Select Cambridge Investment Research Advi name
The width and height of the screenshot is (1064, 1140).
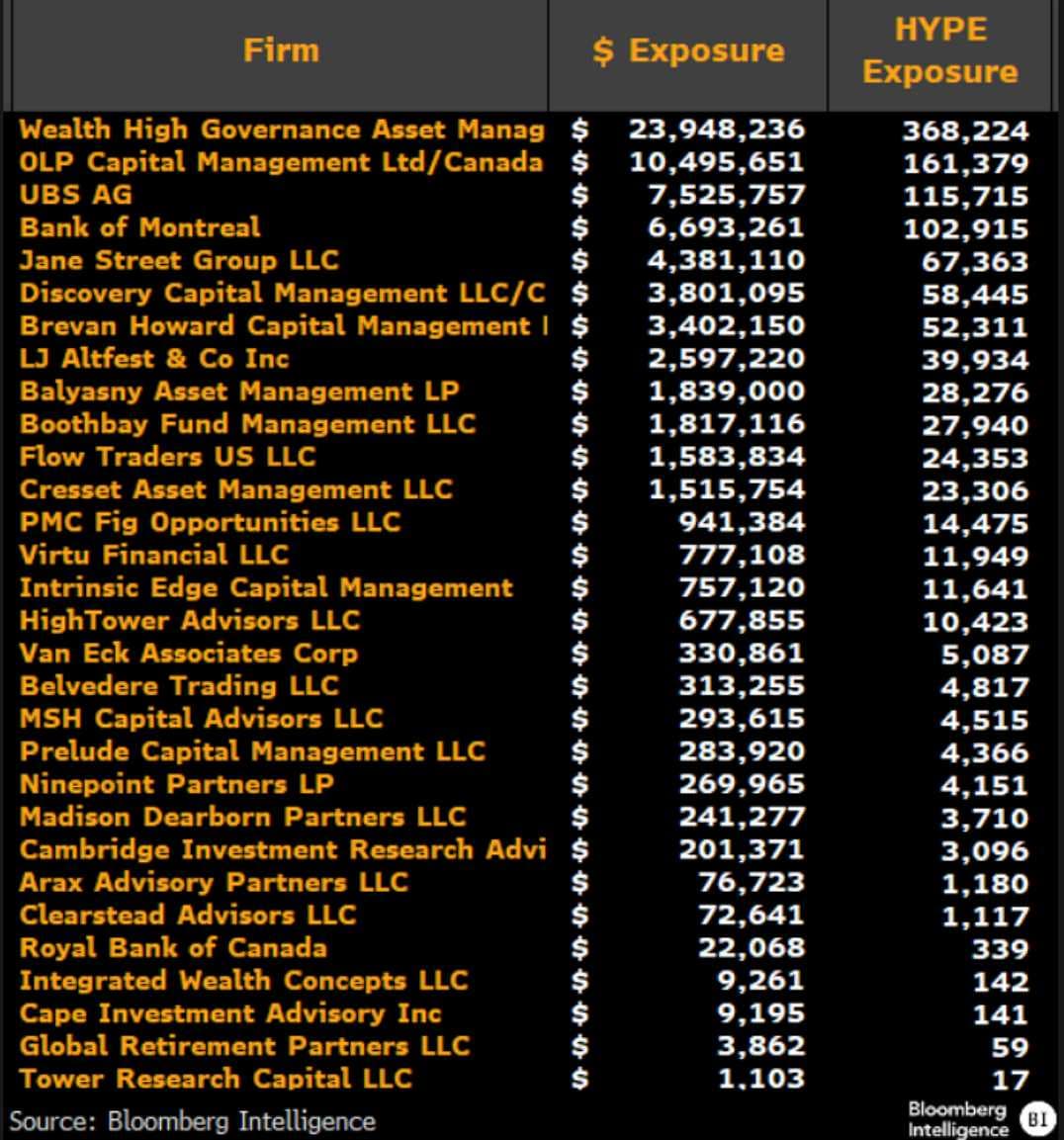pos(283,849)
